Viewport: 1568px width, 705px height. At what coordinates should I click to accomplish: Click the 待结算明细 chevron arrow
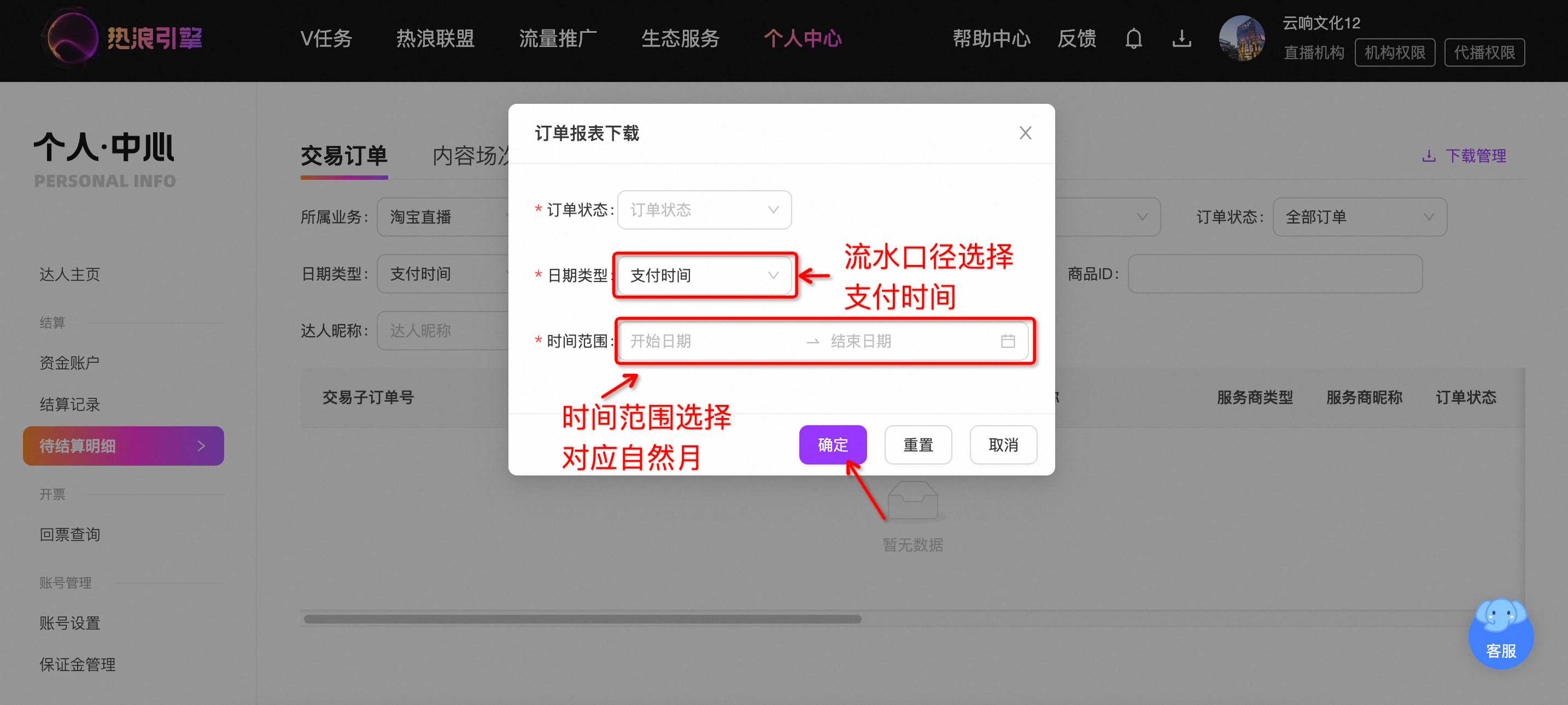point(202,446)
